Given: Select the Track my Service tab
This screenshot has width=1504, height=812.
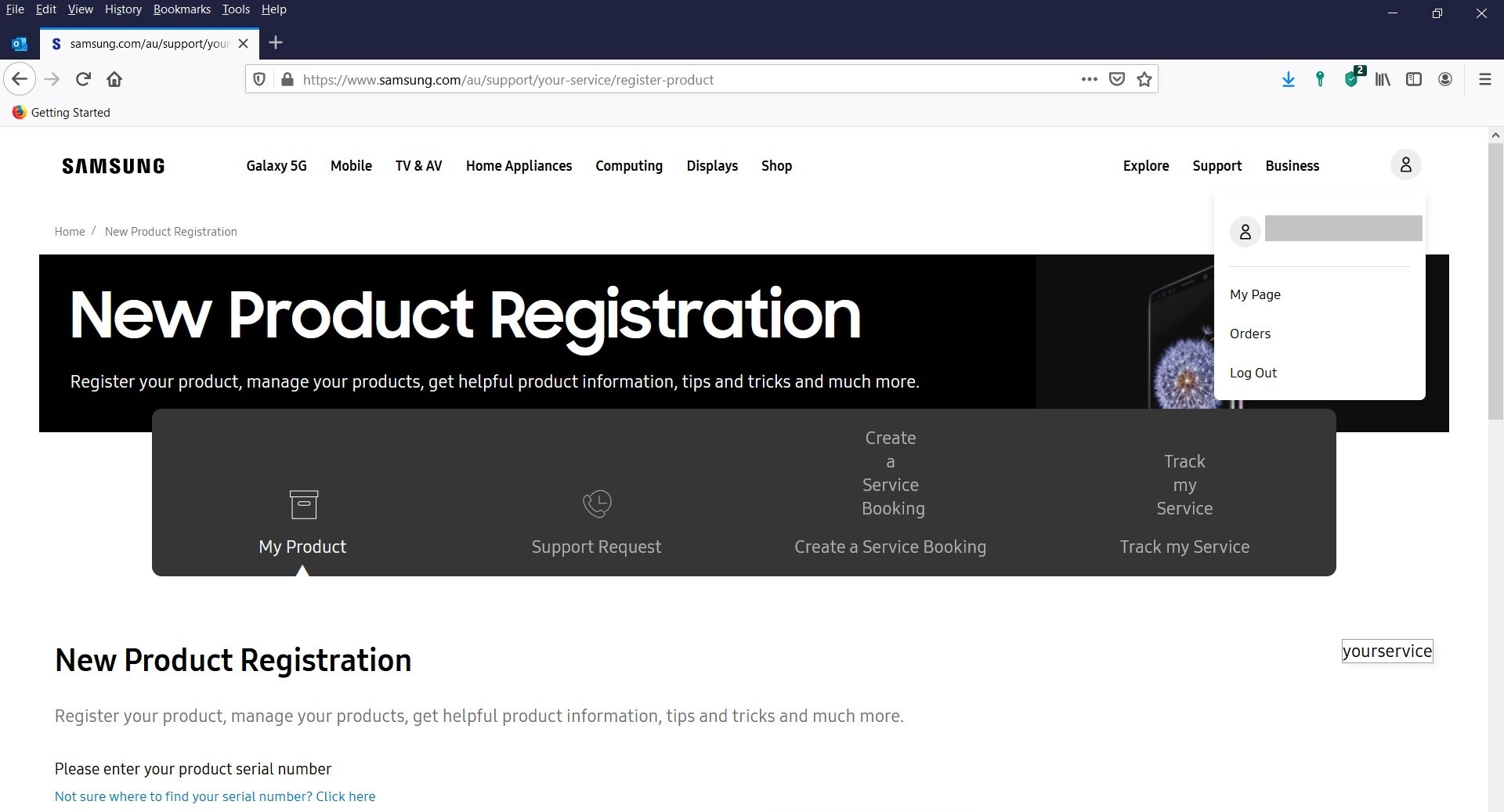Looking at the screenshot, I should (x=1184, y=547).
